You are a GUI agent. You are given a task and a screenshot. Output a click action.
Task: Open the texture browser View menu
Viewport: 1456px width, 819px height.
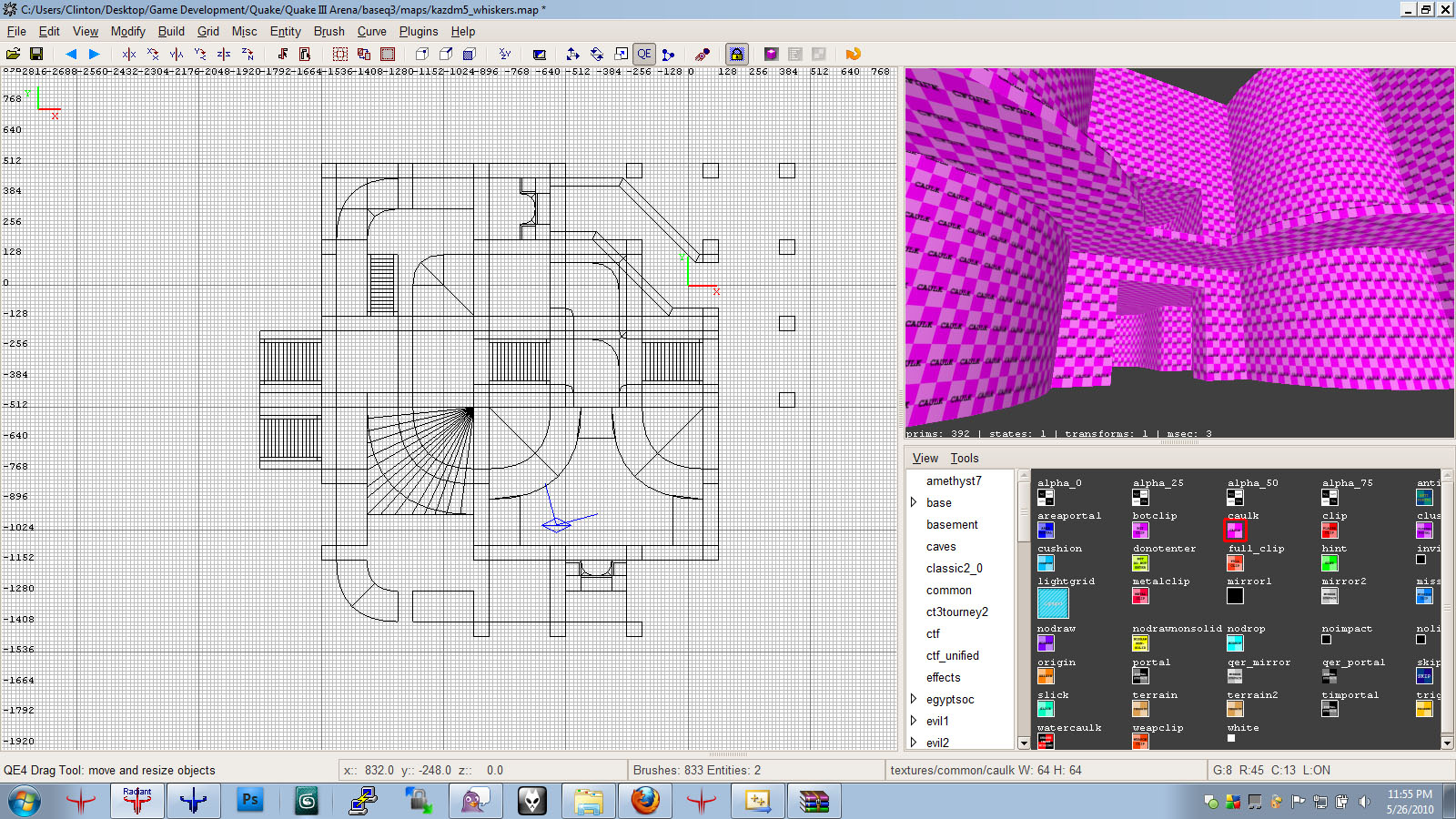925,458
